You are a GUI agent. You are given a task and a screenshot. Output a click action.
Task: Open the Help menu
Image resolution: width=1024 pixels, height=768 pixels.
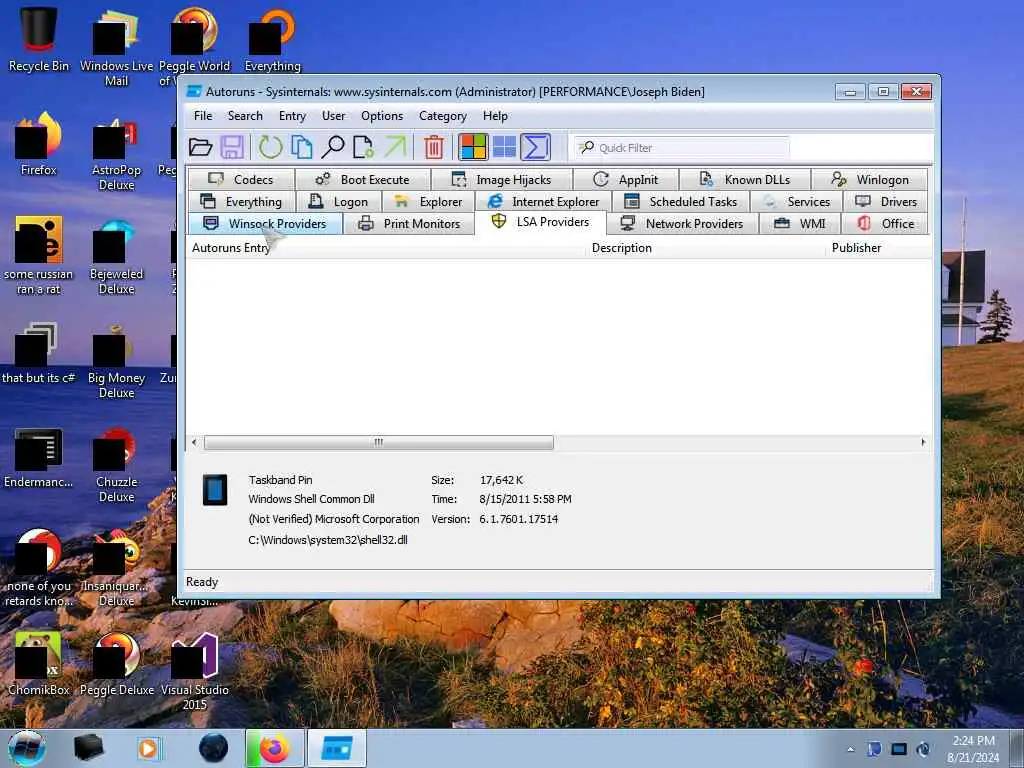(x=495, y=116)
